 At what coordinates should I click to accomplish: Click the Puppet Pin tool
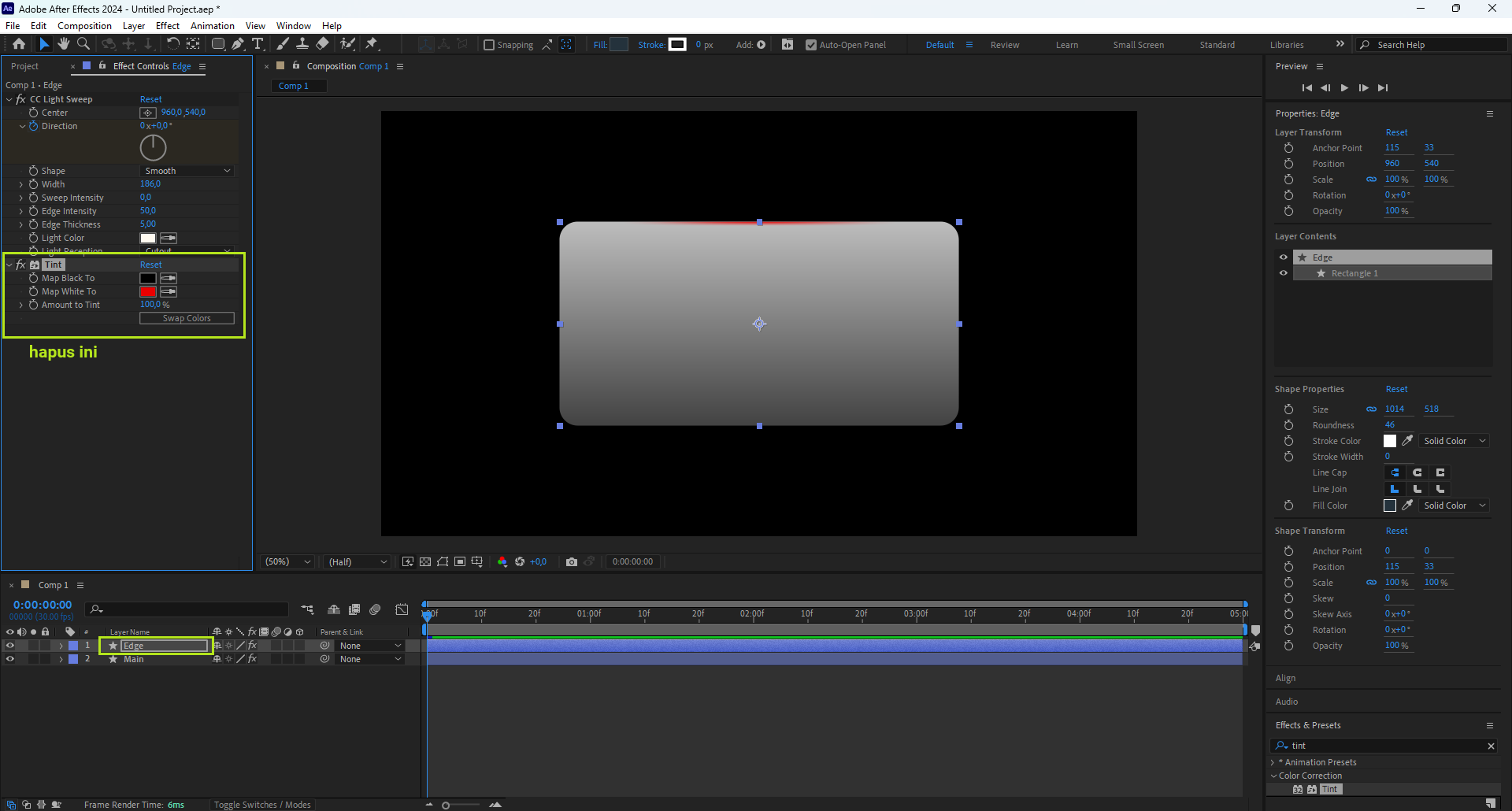(372, 45)
